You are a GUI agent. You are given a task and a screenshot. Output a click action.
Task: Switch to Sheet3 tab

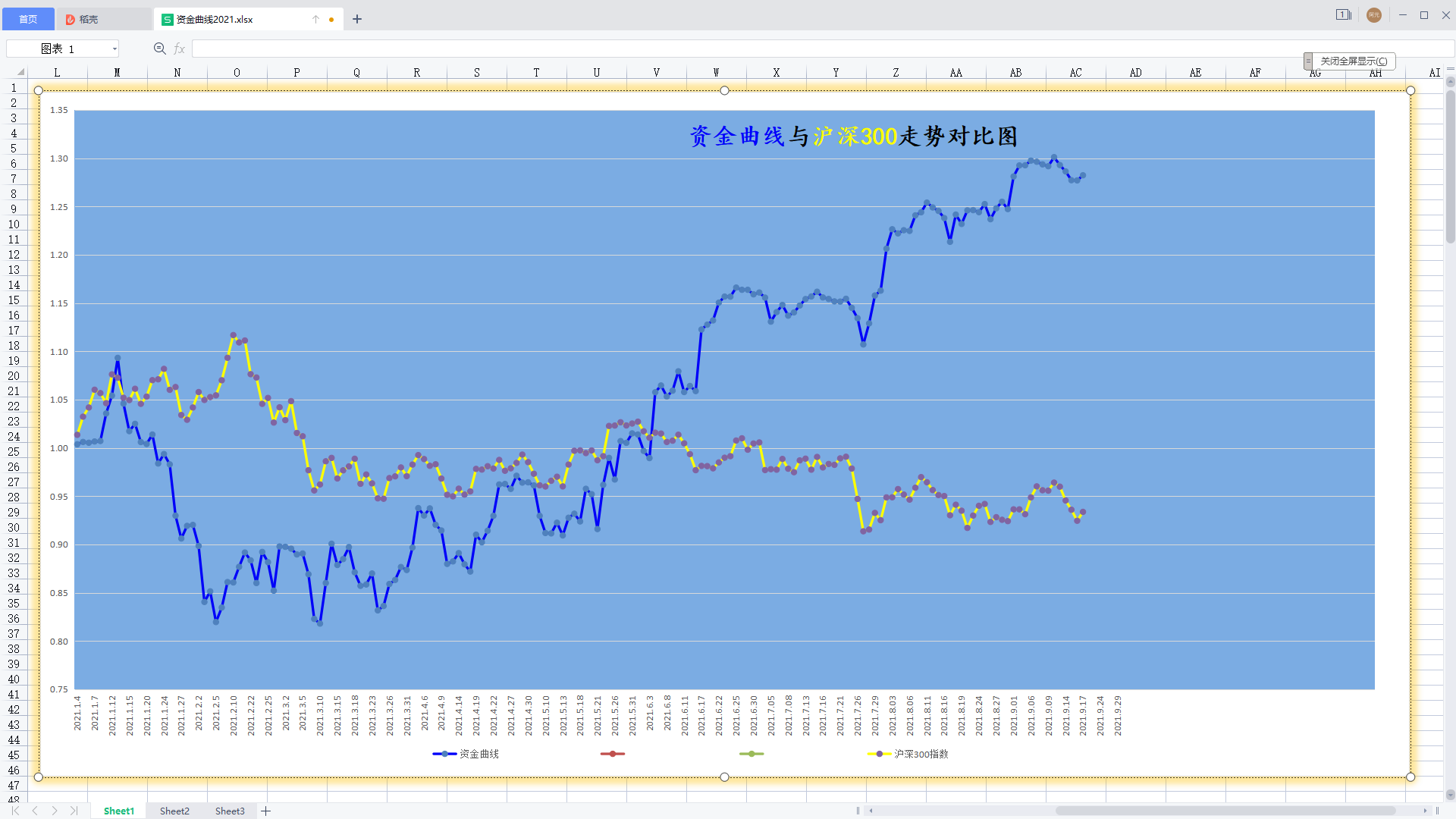[x=230, y=811]
